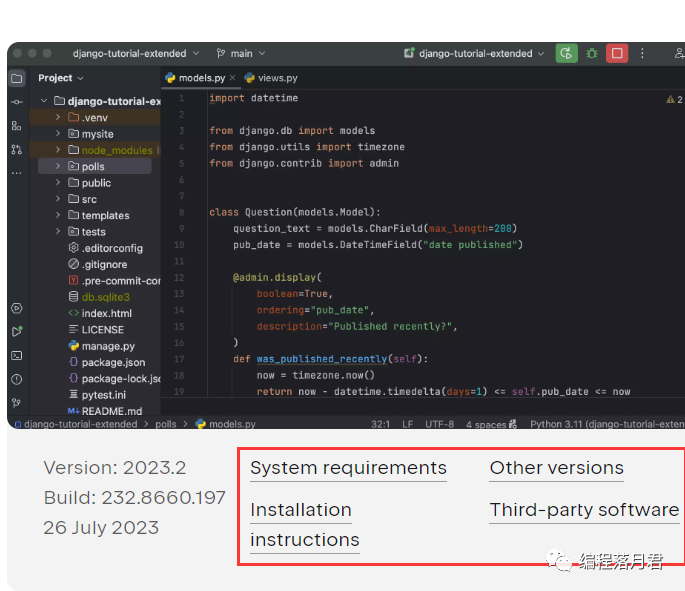Select the .gitignore file
The image size is (685, 591).
tap(98, 264)
